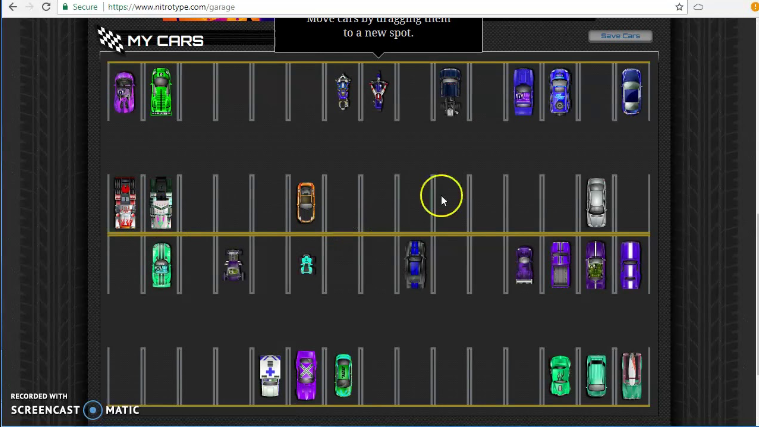The width and height of the screenshot is (759, 427).
Task: Bookmark this page with the star icon
Action: (680, 7)
